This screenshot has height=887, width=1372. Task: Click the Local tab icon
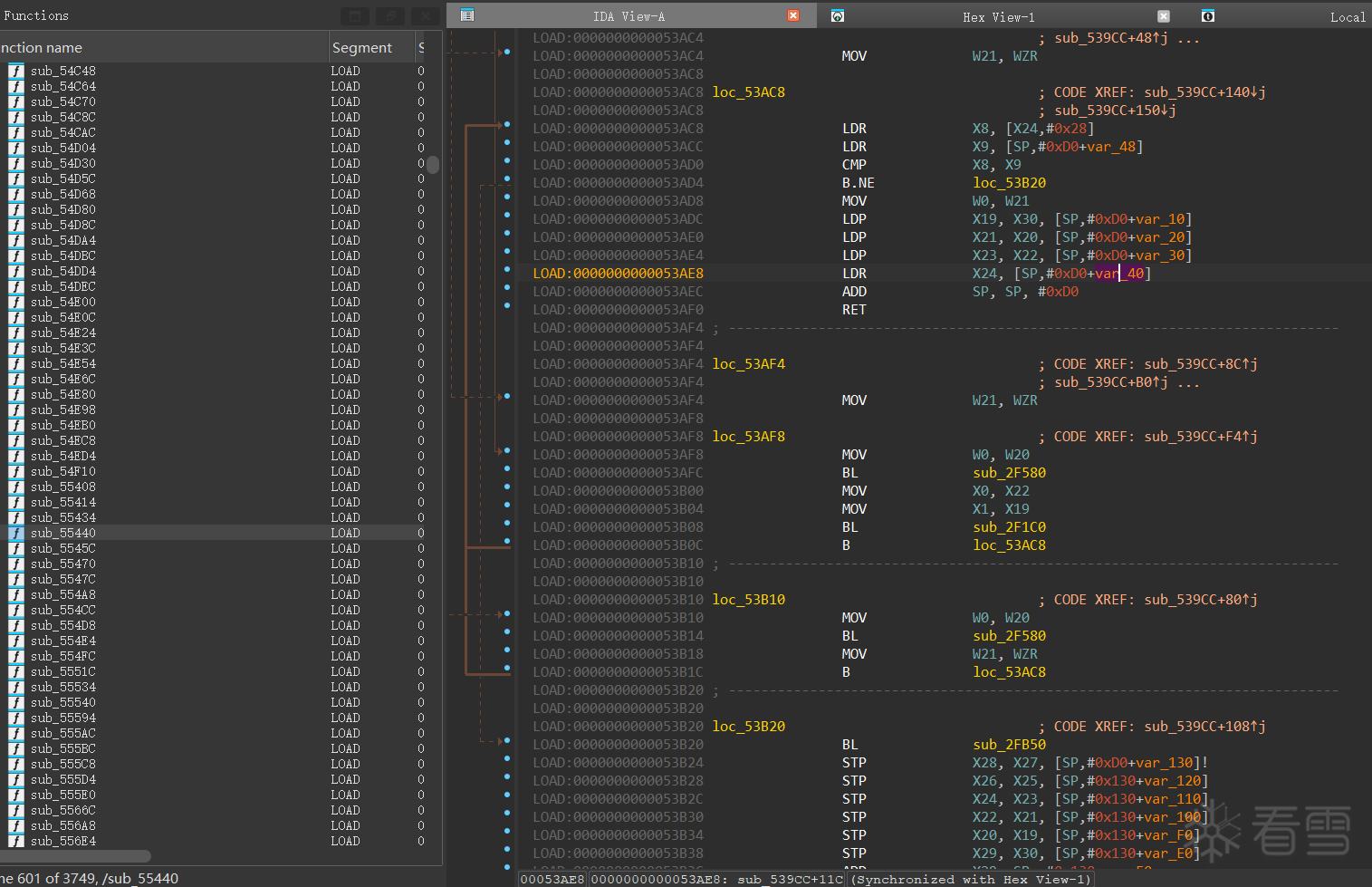1207,16
